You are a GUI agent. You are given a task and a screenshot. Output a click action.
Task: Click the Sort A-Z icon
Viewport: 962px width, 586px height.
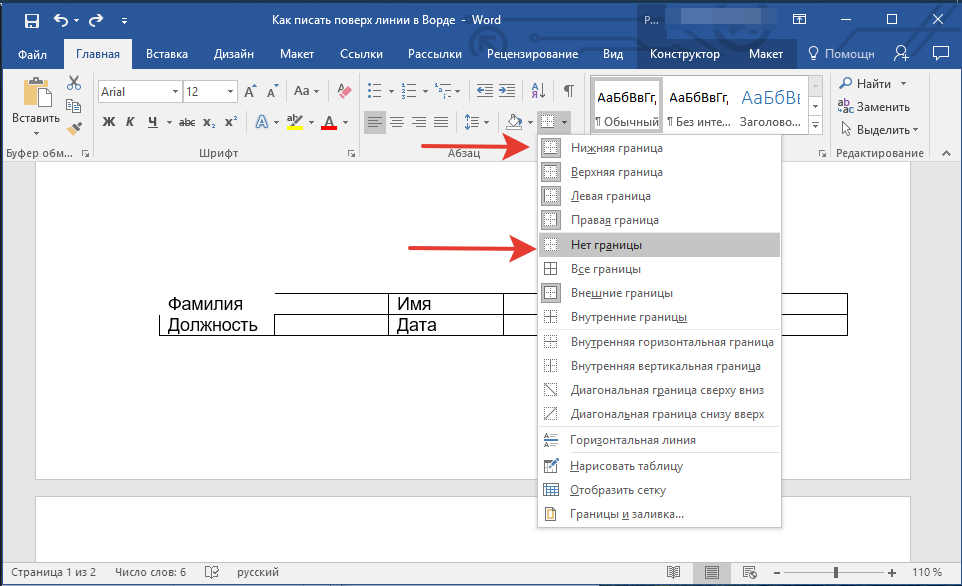538,91
